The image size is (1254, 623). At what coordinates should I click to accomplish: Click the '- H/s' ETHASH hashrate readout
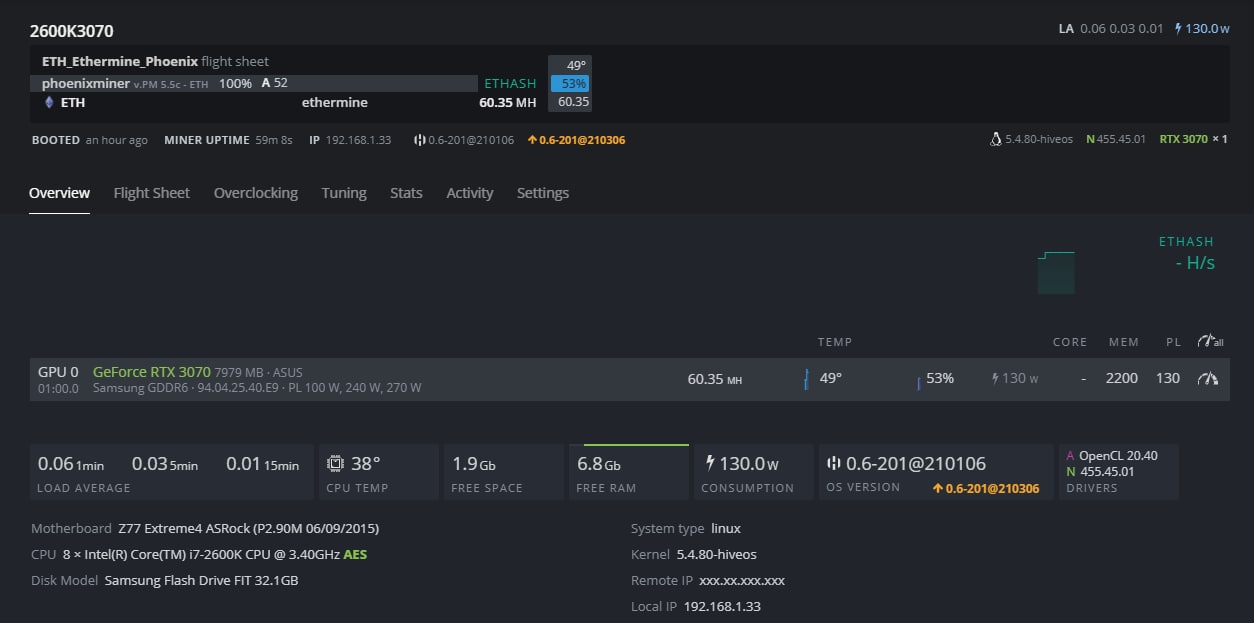(1195, 263)
